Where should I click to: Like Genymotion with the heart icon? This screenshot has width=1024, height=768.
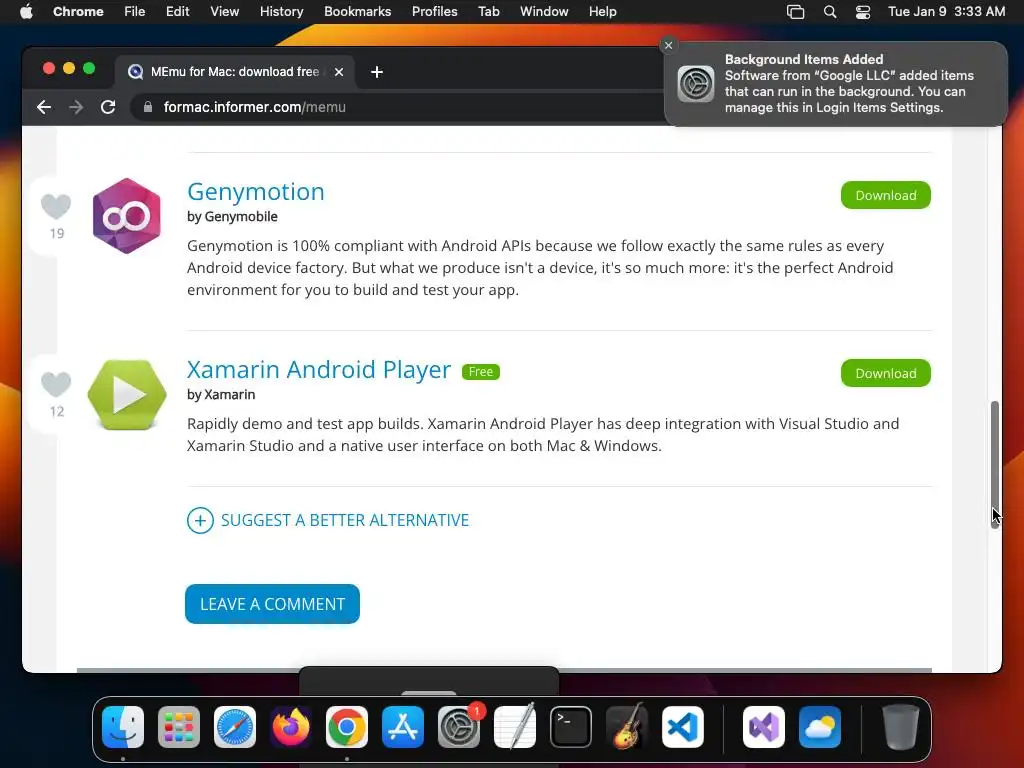tap(56, 207)
